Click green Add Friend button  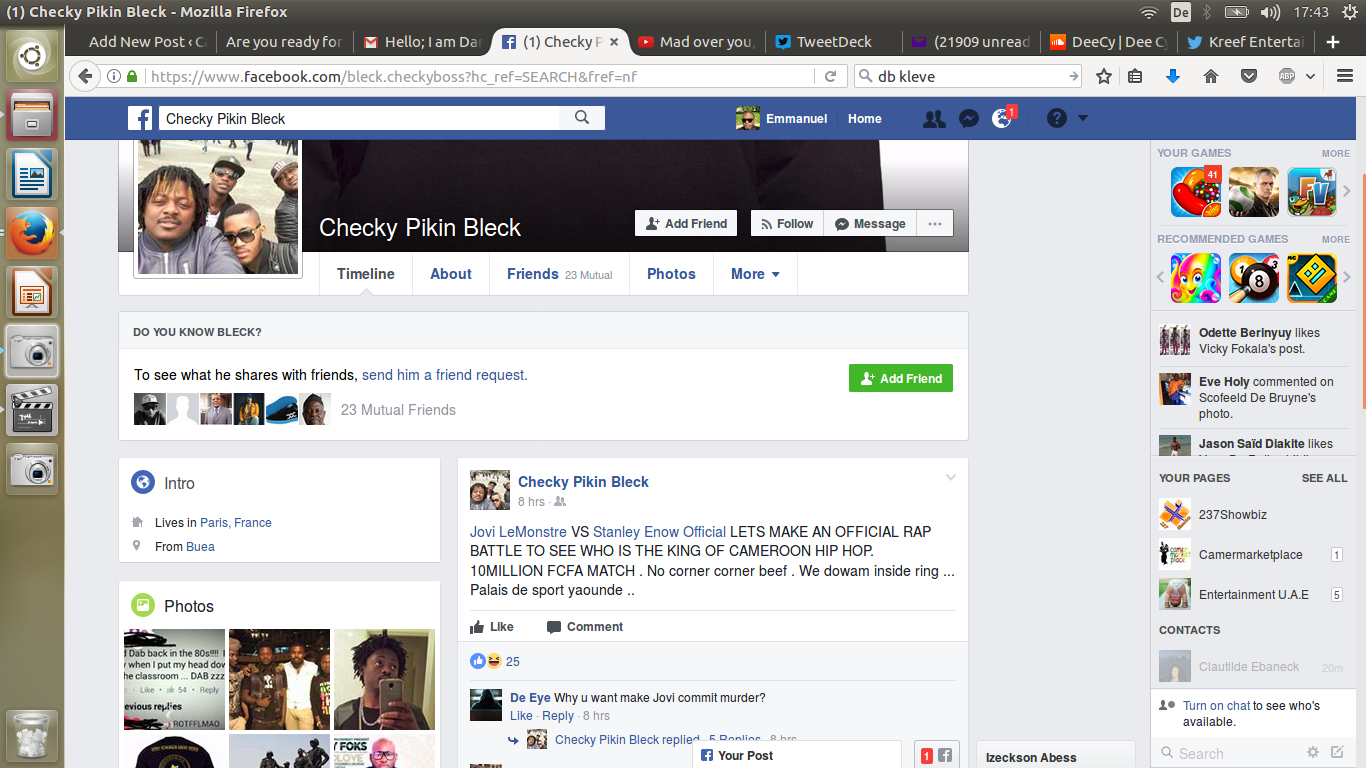coord(900,379)
